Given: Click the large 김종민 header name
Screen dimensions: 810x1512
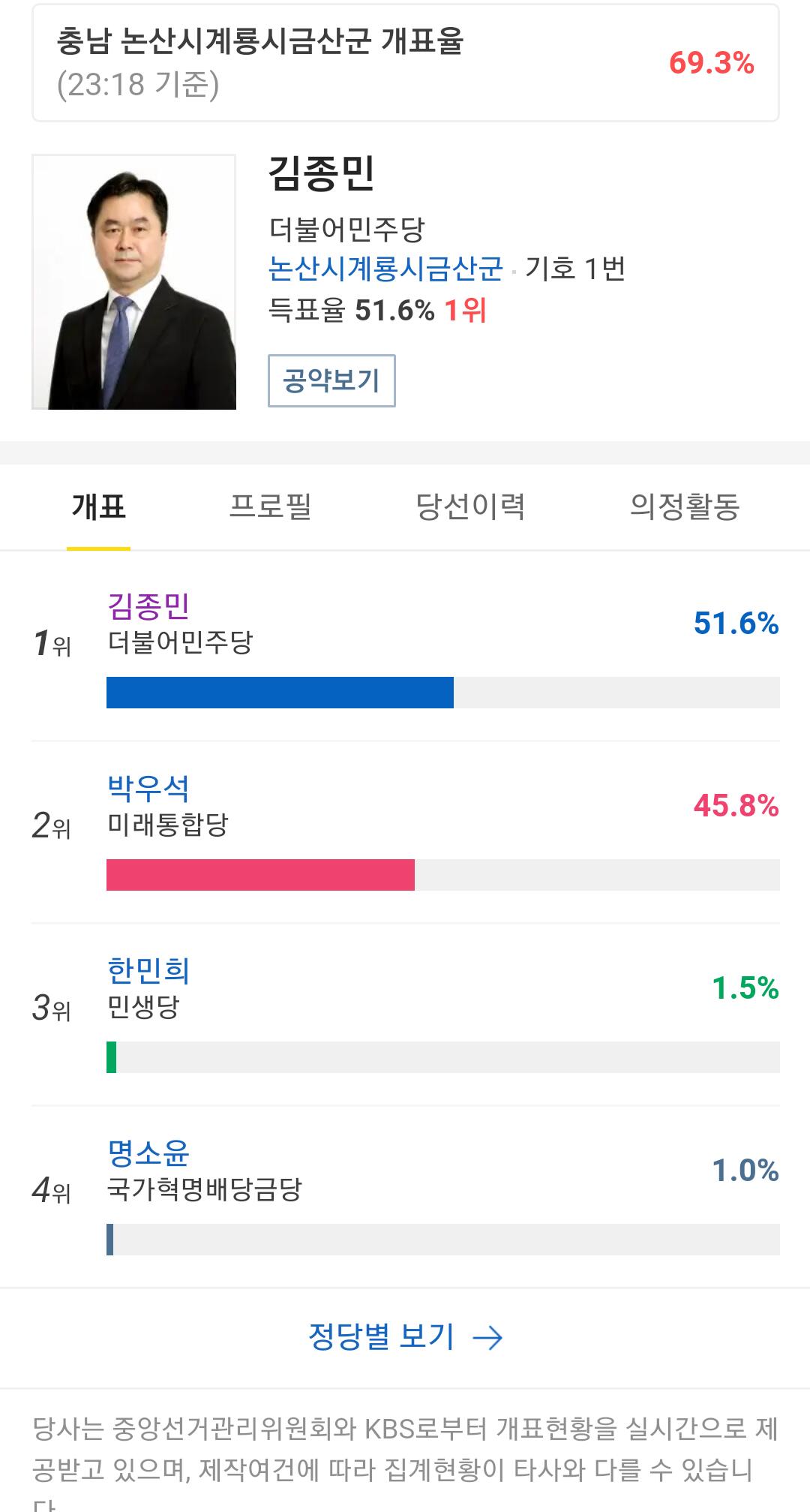Looking at the screenshot, I should (x=321, y=173).
